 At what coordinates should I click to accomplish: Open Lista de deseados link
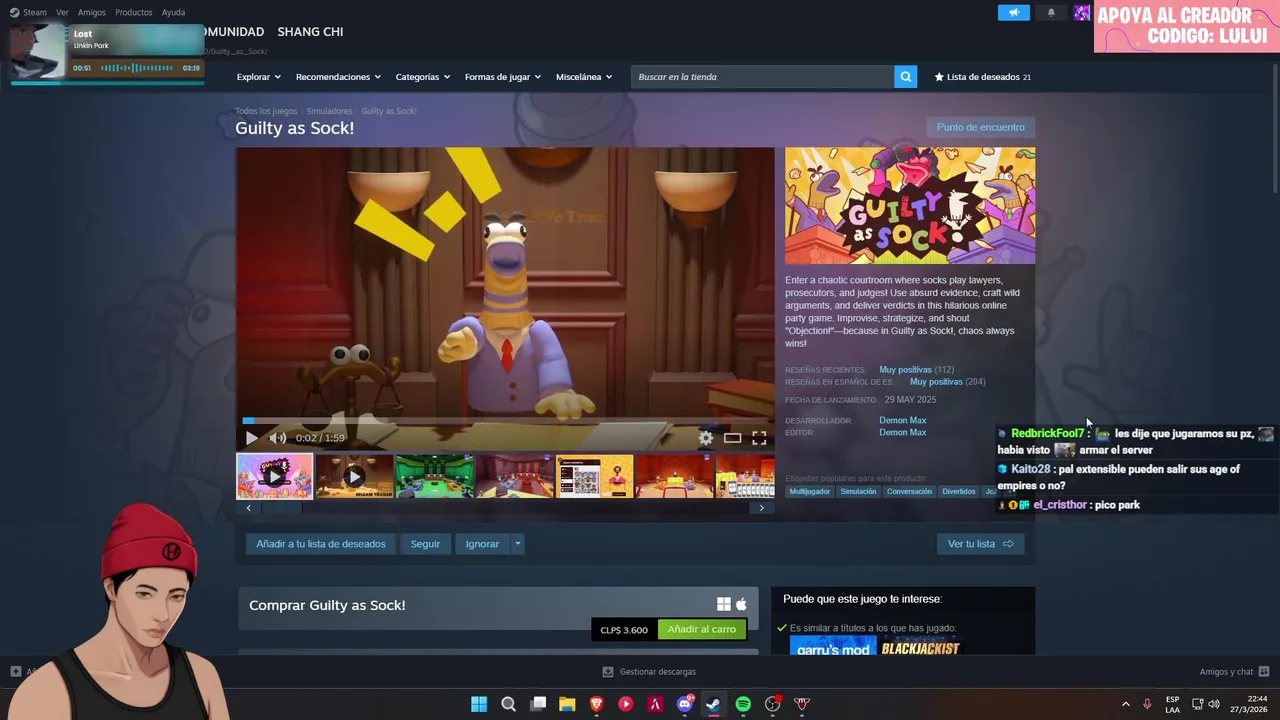pyautogui.click(x=985, y=77)
